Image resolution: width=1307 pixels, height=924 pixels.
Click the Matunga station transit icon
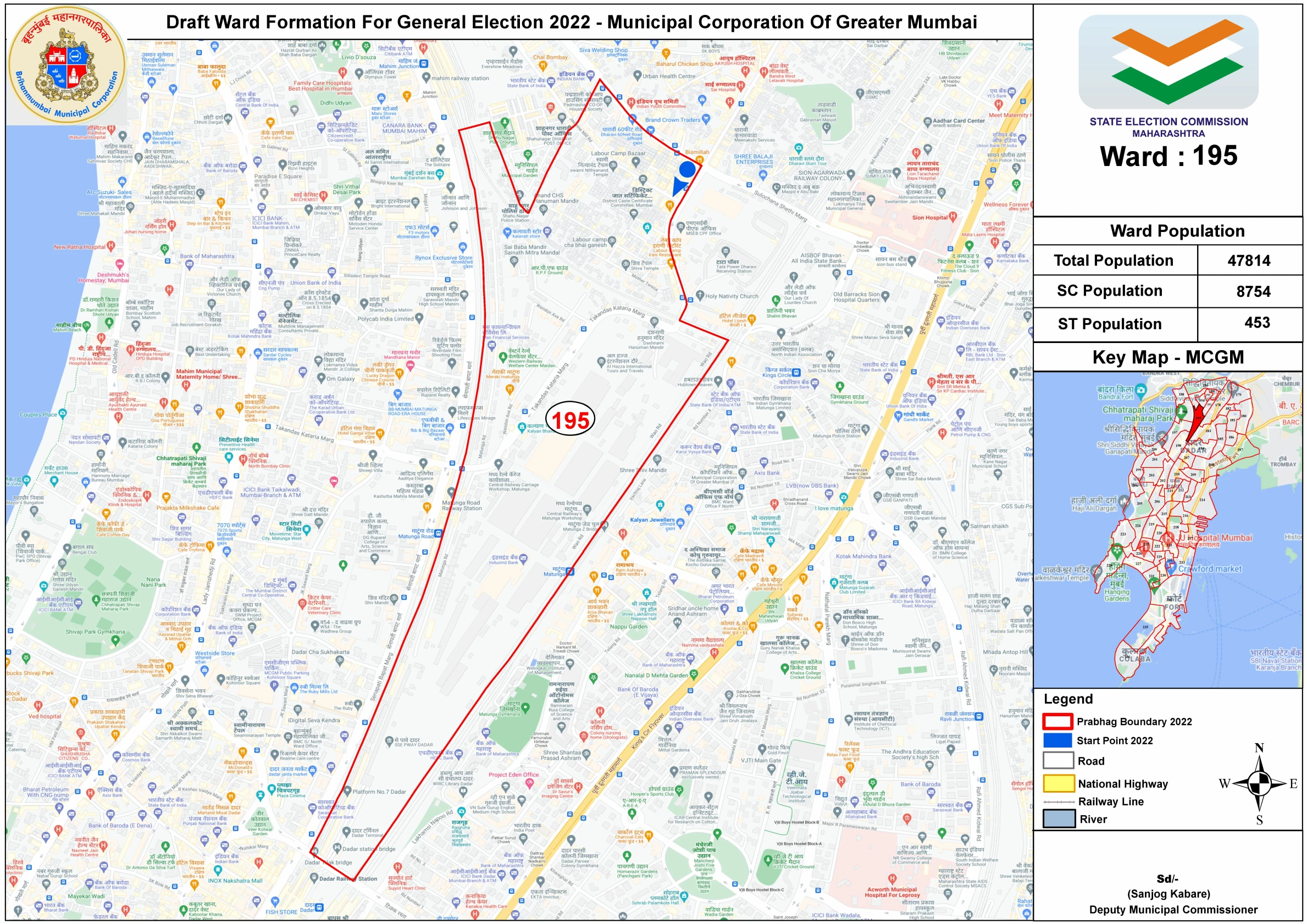coord(570,571)
